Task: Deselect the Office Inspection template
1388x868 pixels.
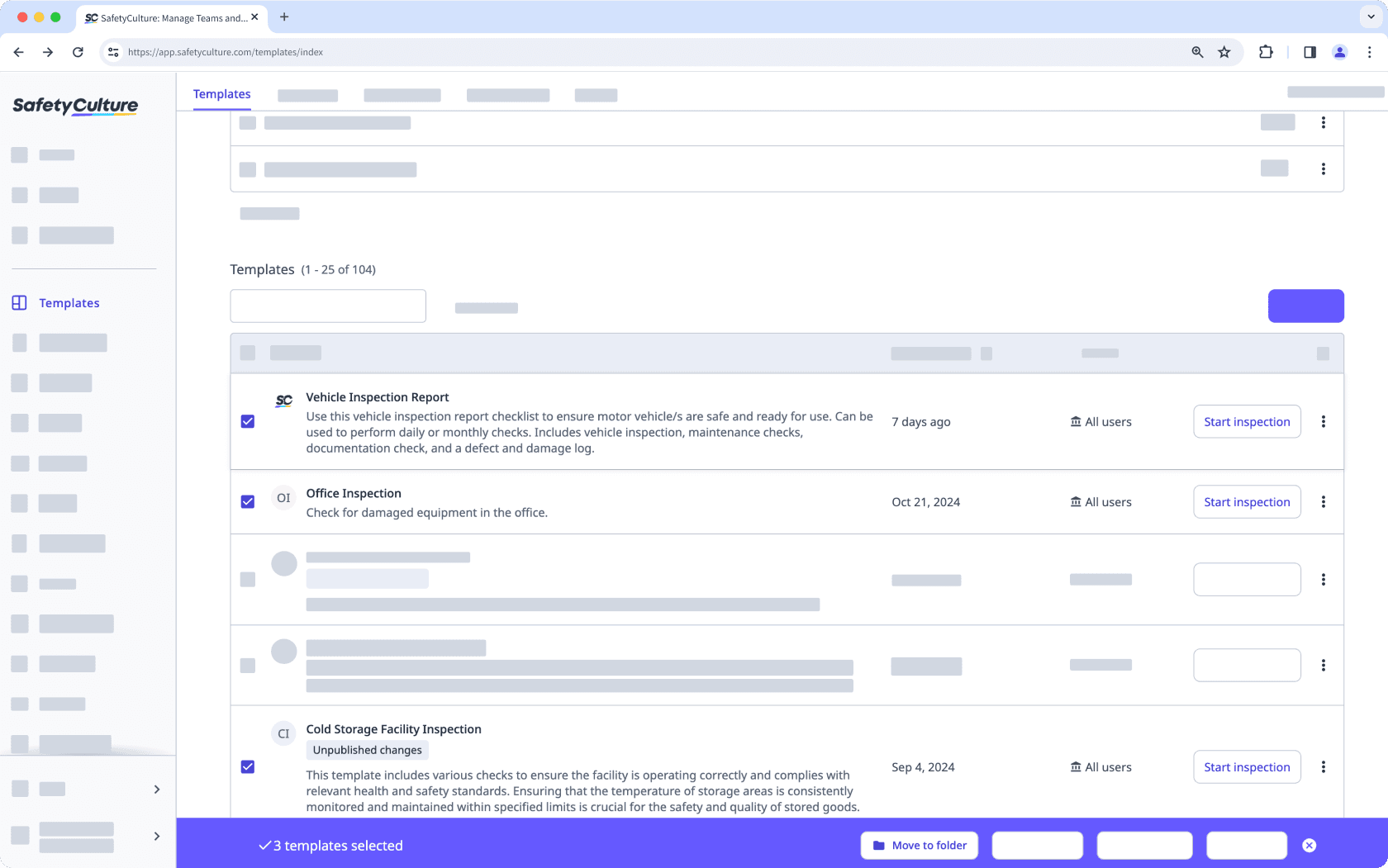Action: [248, 501]
